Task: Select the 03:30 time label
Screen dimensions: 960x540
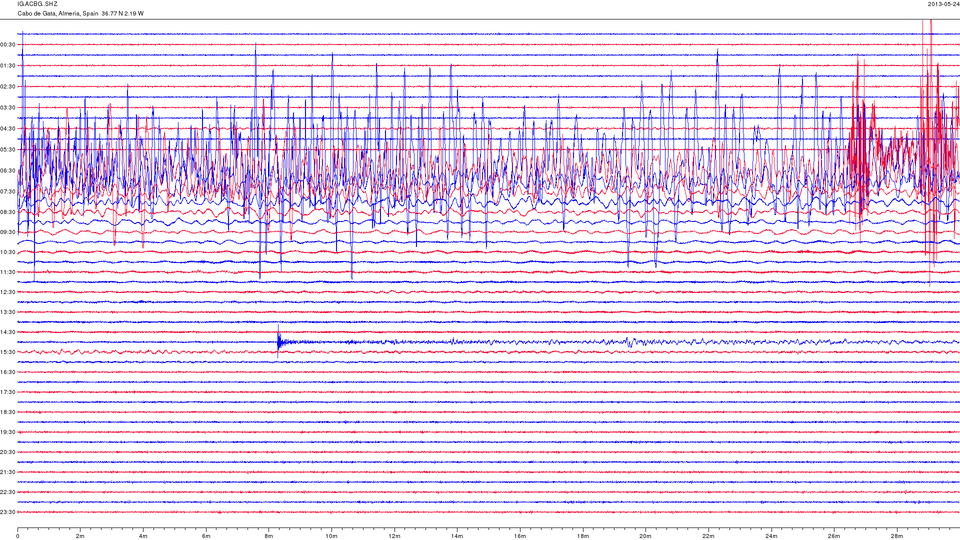Action: pos(7,107)
